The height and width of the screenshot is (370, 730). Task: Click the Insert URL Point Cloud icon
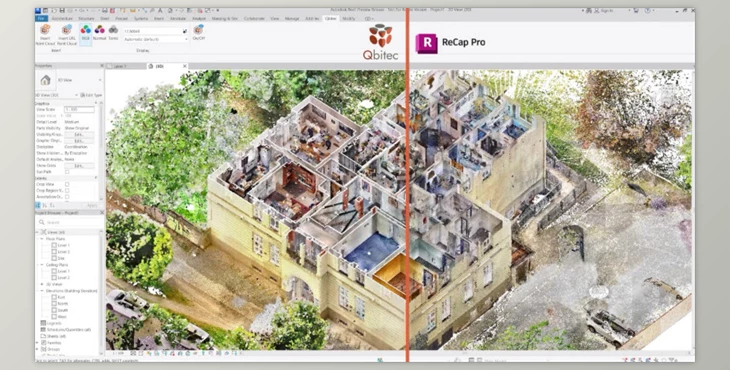67,30
